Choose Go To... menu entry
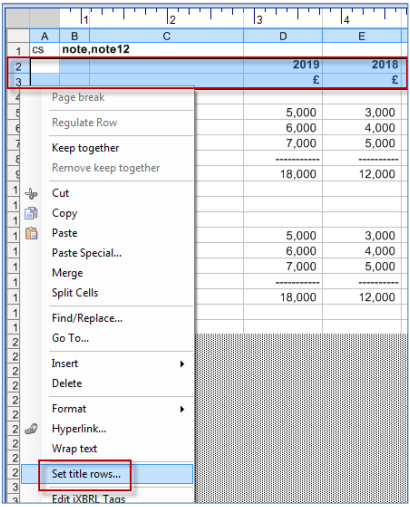Viewport: 410px width, 507px height. tap(70, 338)
